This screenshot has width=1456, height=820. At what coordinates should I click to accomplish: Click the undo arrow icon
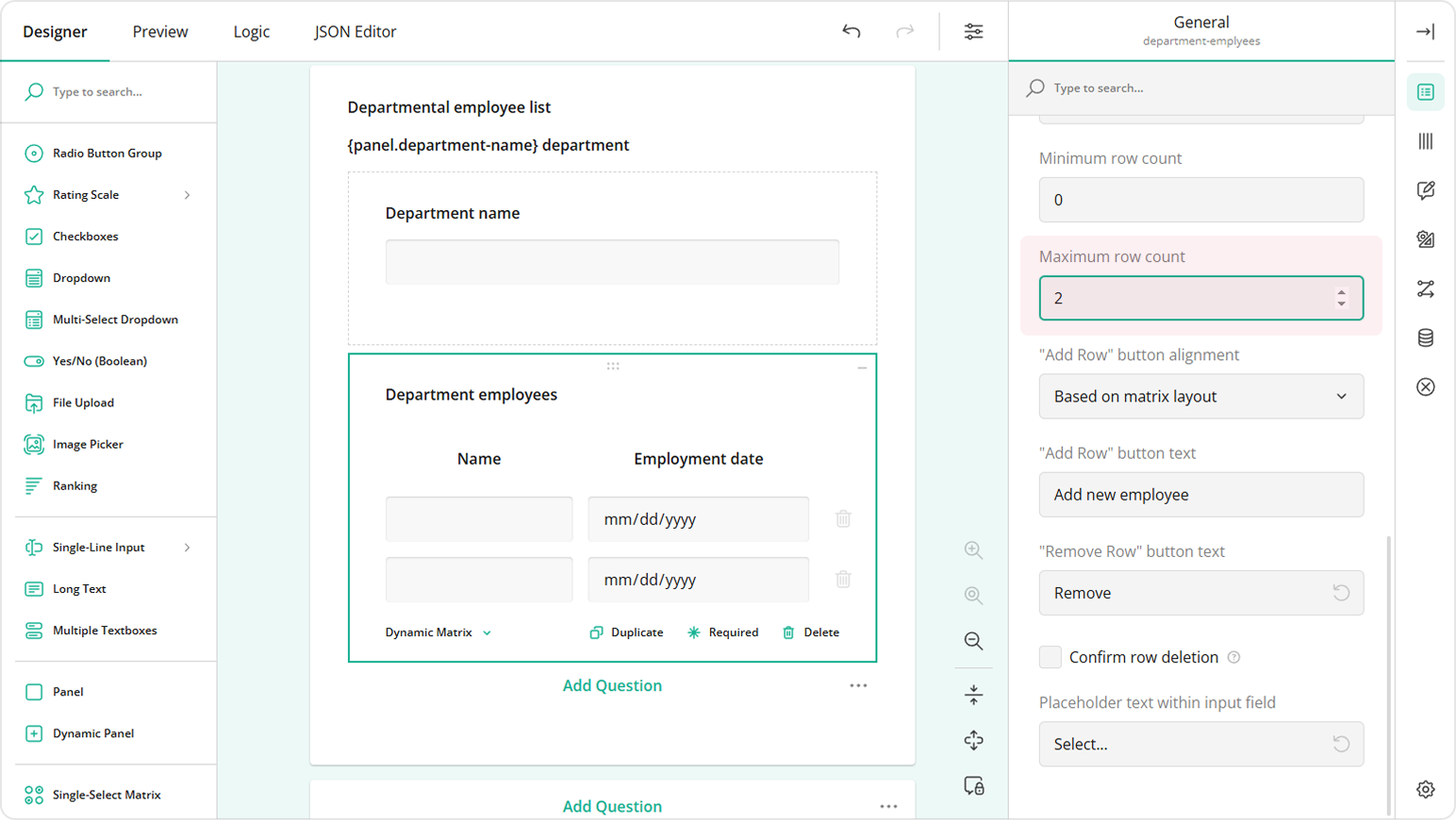pyautogui.click(x=851, y=31)
